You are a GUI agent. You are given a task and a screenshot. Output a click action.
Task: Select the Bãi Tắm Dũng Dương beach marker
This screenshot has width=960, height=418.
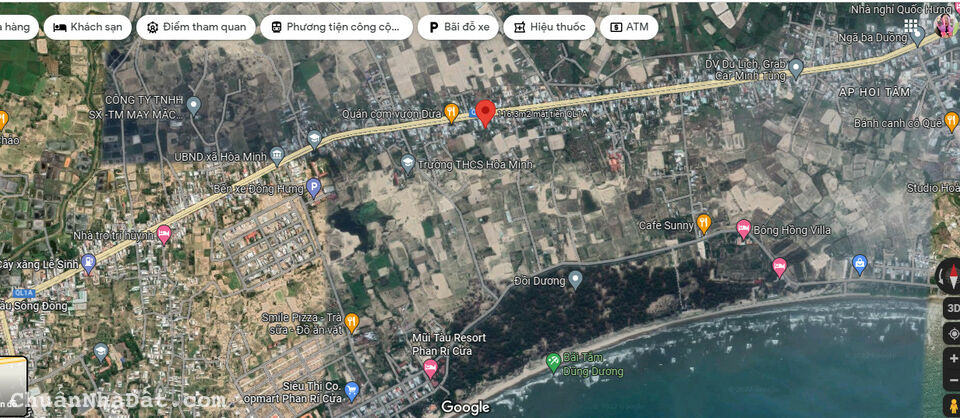click(553, 361)
